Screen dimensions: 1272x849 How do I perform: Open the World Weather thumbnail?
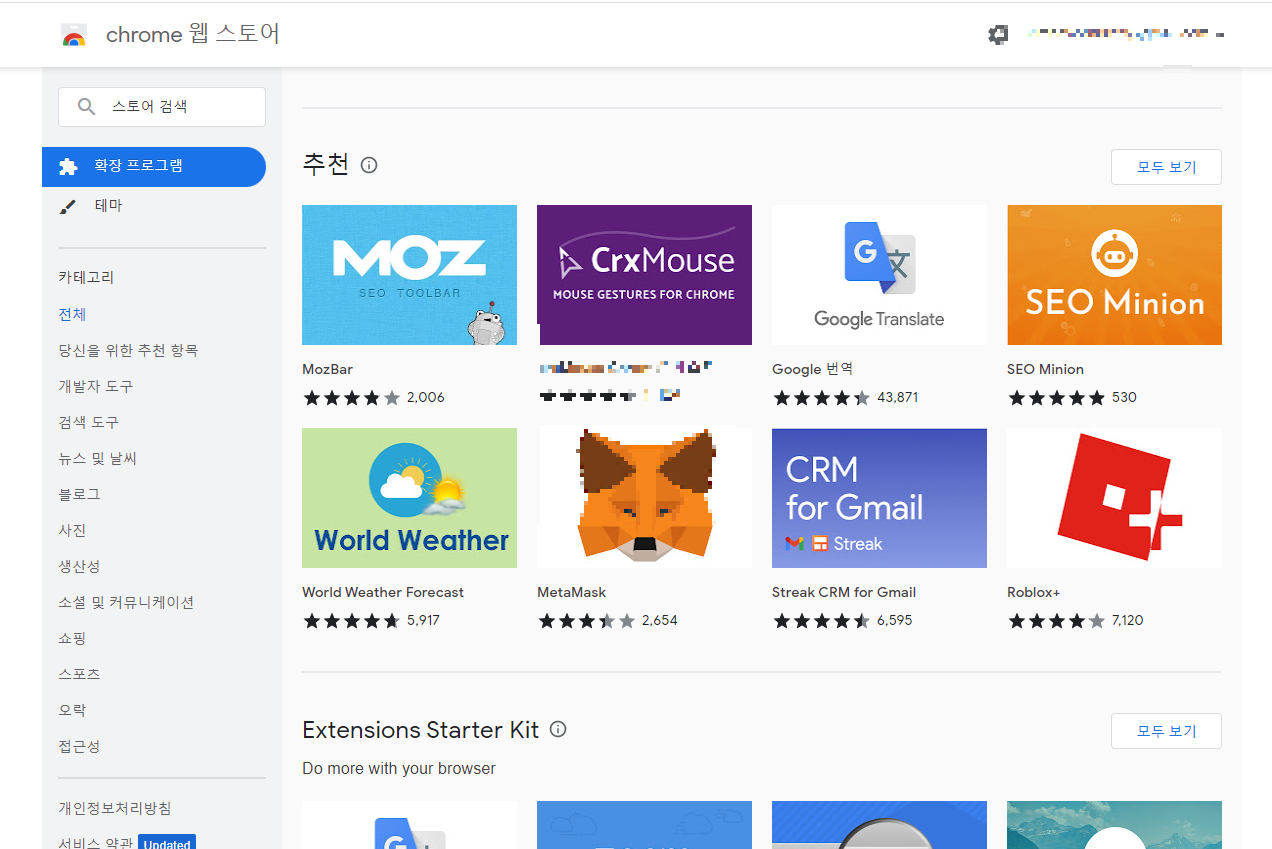coord(409,498)
